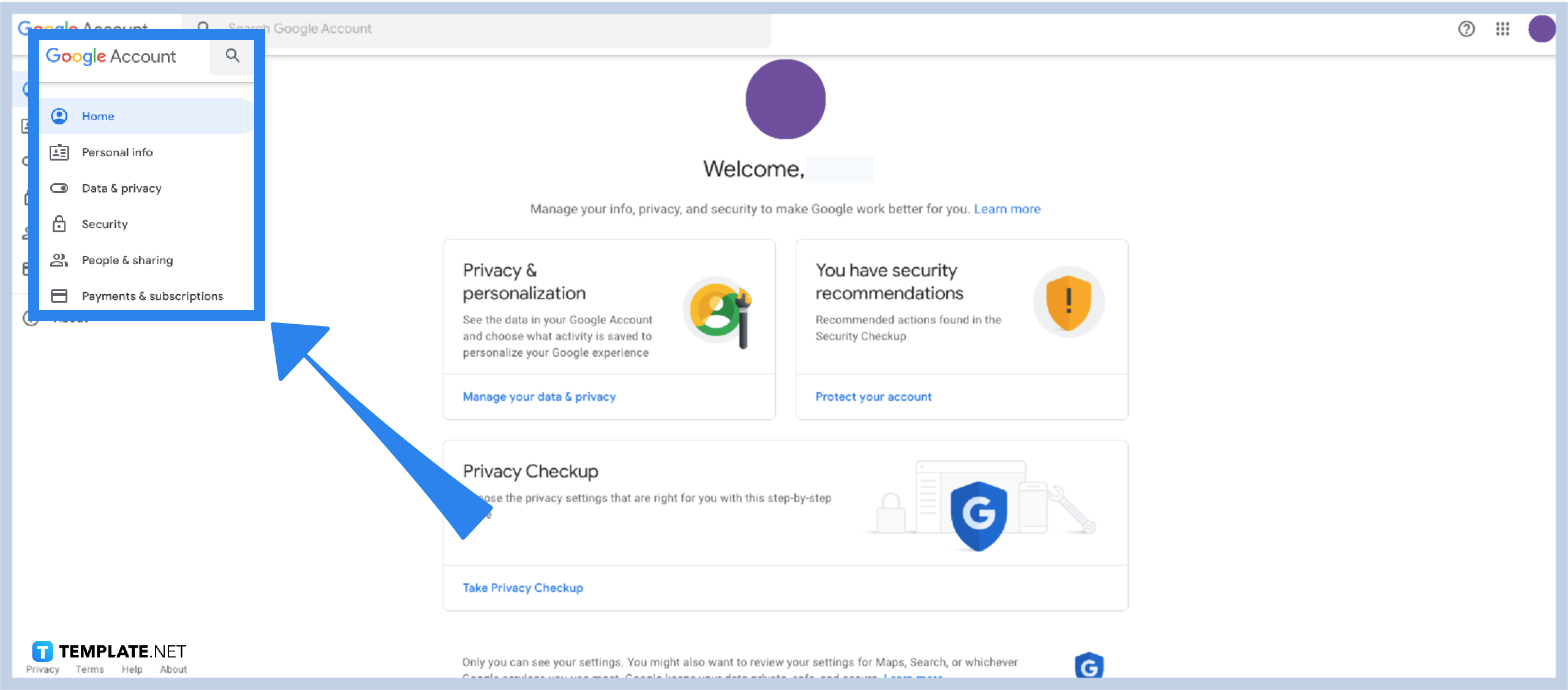The width and height of the screenshot is (1568, 690).
Task: Click Manage your data & privacy link
Action: click(x=538, y=397)
